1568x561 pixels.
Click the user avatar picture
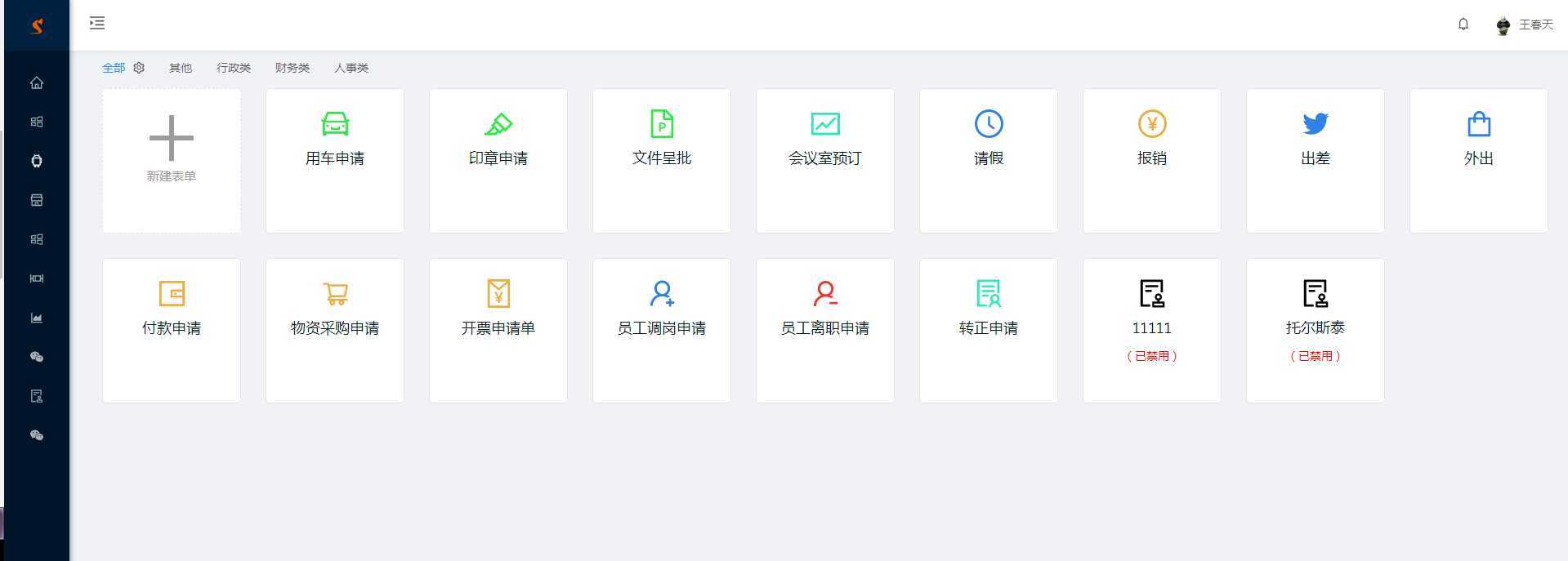point(1503,26)
